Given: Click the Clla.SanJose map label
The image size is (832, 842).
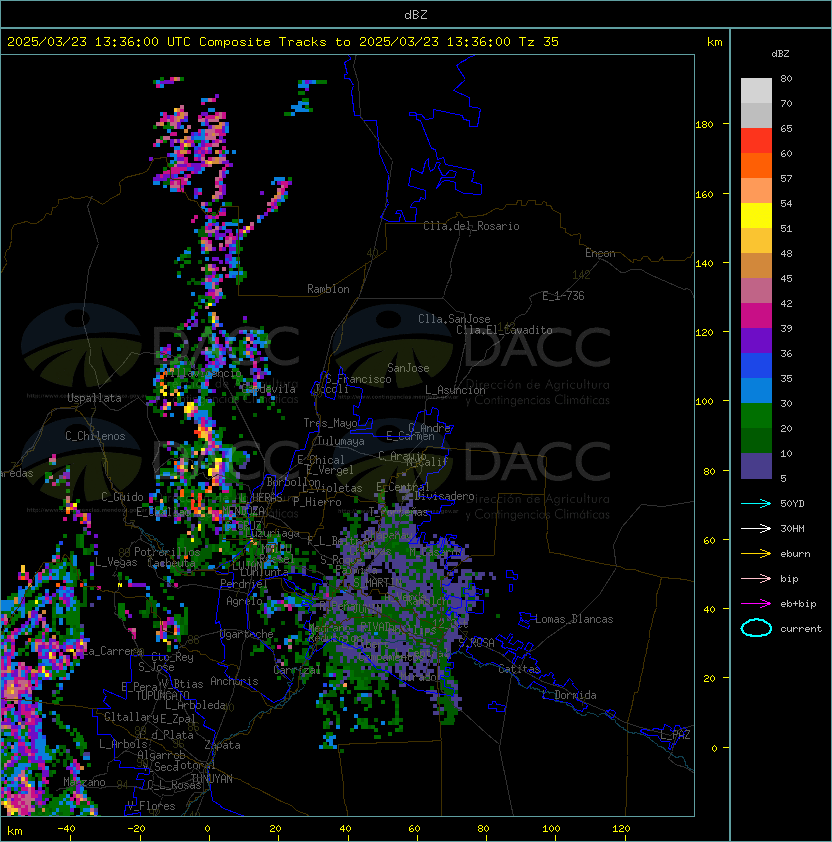Looking at the screenshot, I should [x=454, y=319].
